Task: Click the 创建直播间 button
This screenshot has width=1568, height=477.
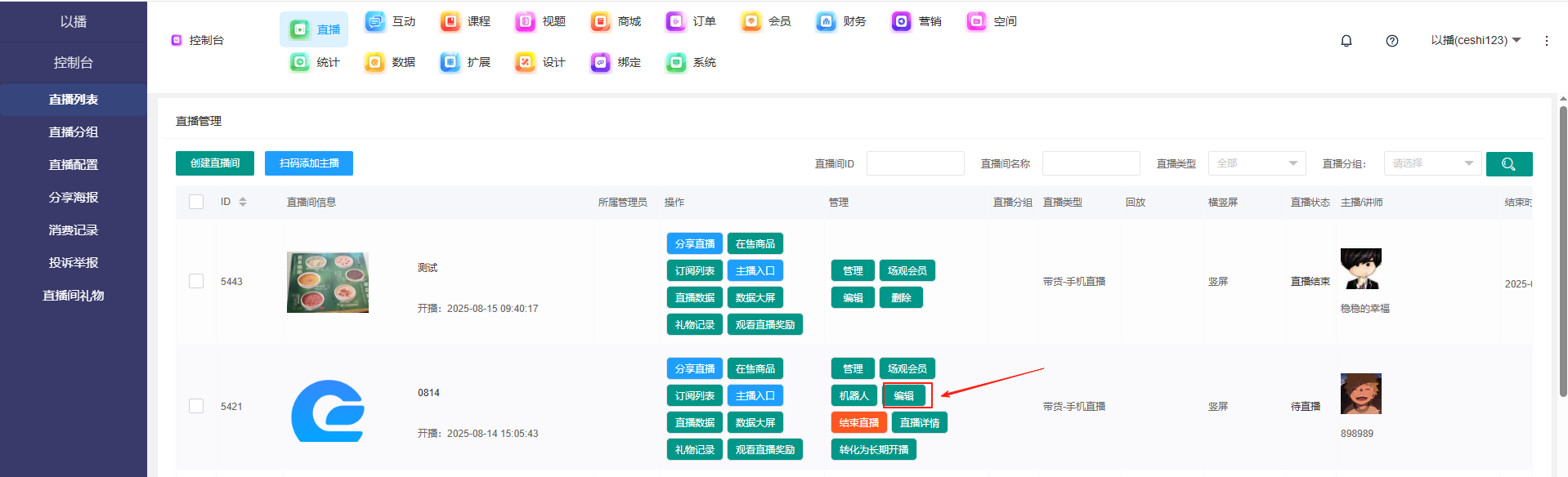Action: pos(215,163)
